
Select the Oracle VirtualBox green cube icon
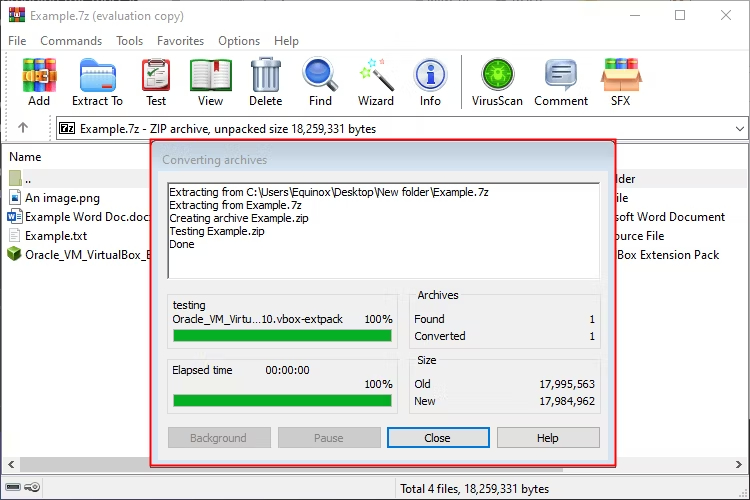click(15, 254)
